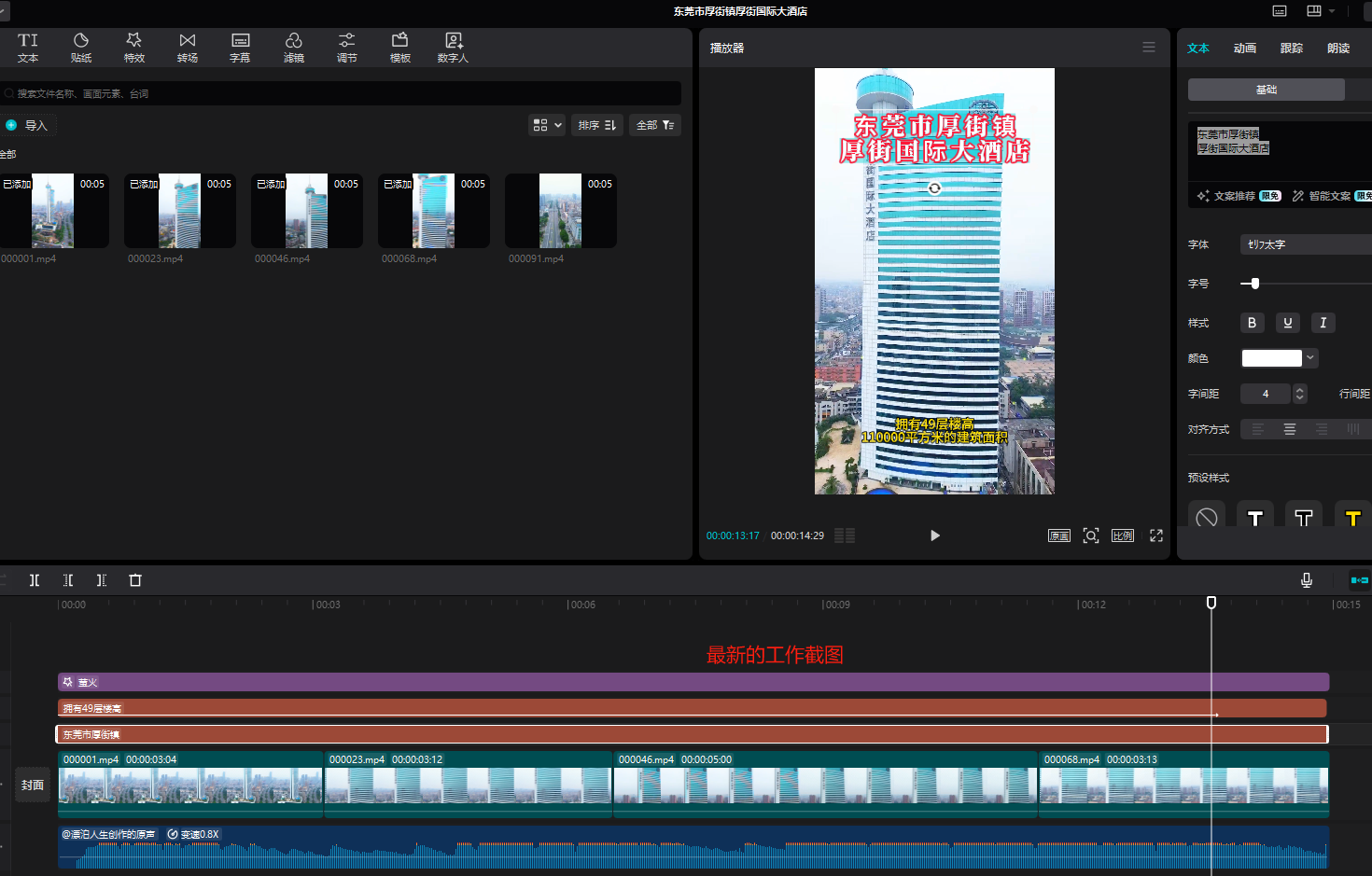Open the 字幕 subtitles panel
The width and height of the screenshot is (1372, 876).
[240, 48]
